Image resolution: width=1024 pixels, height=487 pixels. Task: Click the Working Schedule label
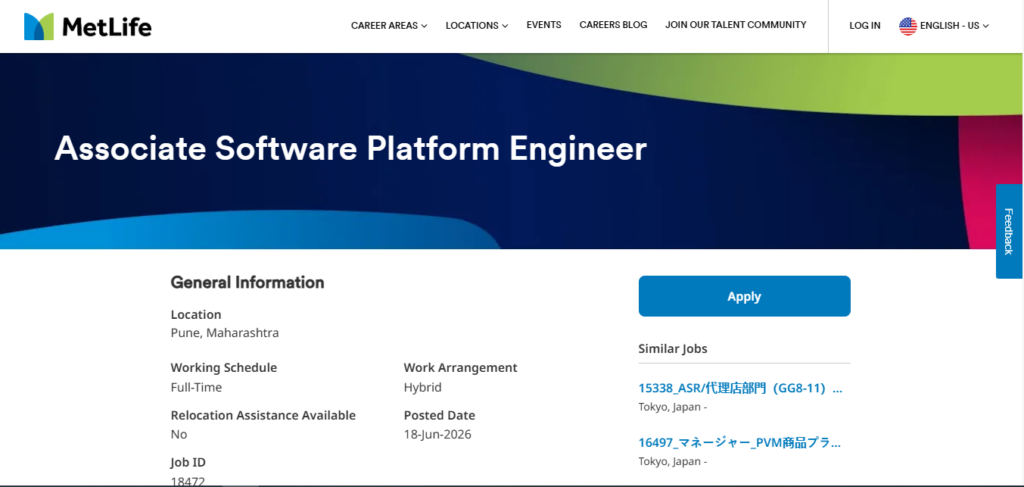(x=224, y=368)
